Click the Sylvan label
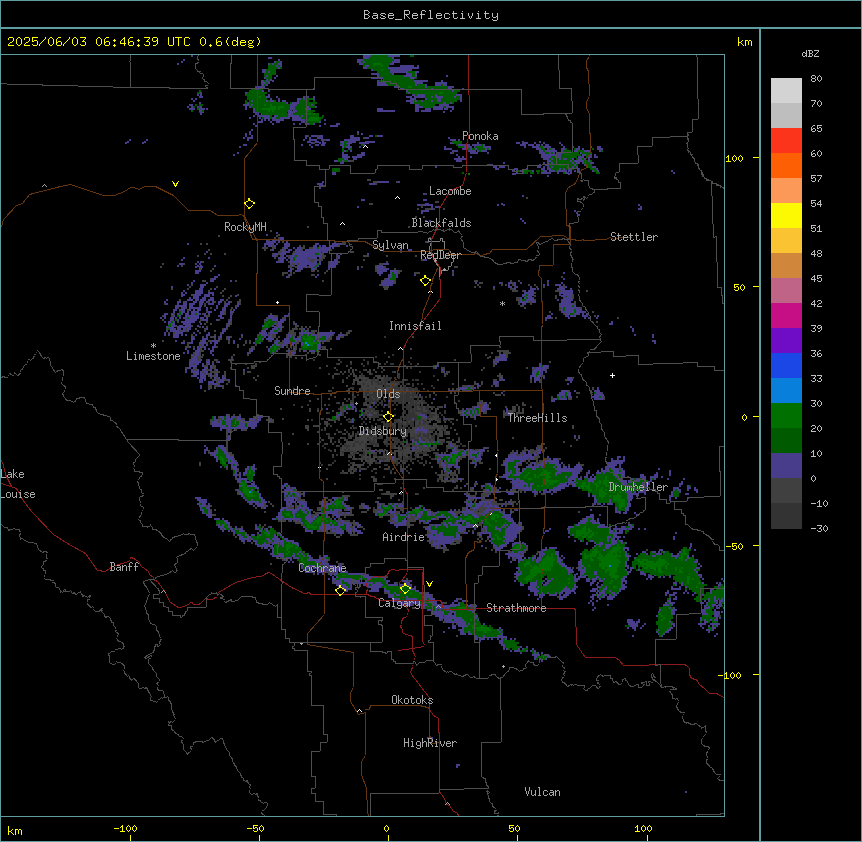This screenshot has height=842, width=862. tap(390, 245)
